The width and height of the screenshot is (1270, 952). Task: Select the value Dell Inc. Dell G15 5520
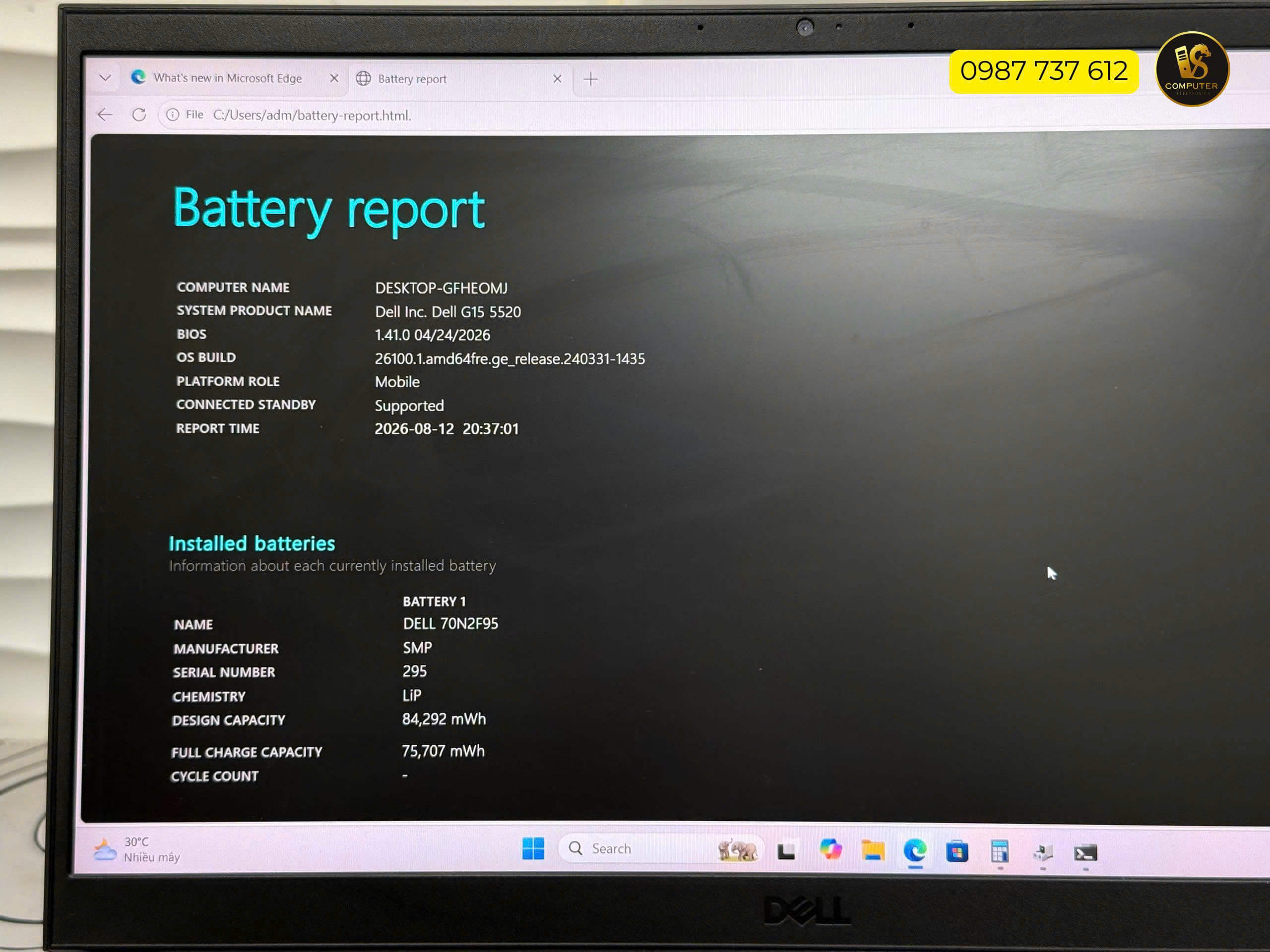pos(448,311)
